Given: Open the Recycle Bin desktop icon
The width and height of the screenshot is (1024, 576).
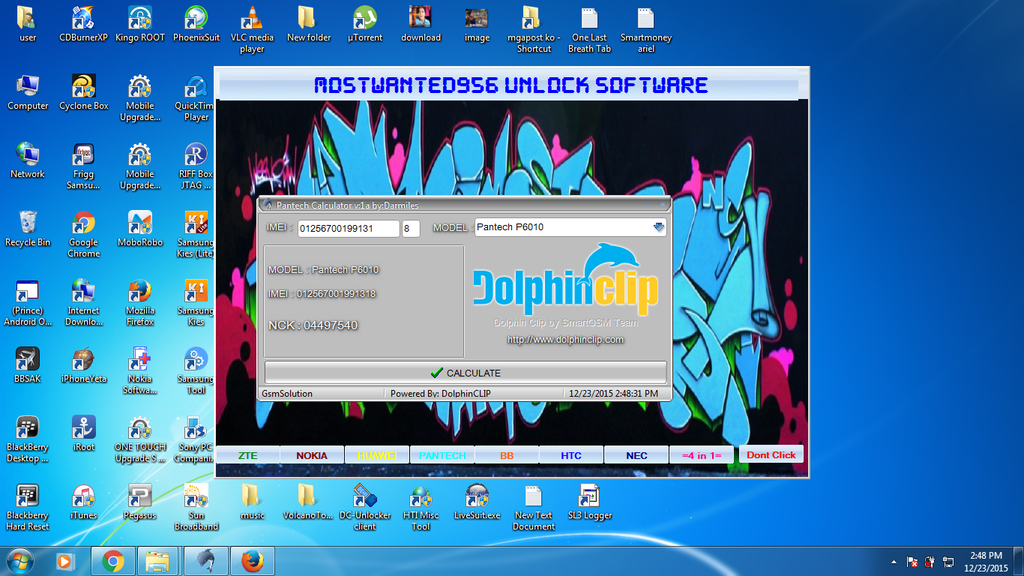Looking at the screenshot, I should [27, 228].
